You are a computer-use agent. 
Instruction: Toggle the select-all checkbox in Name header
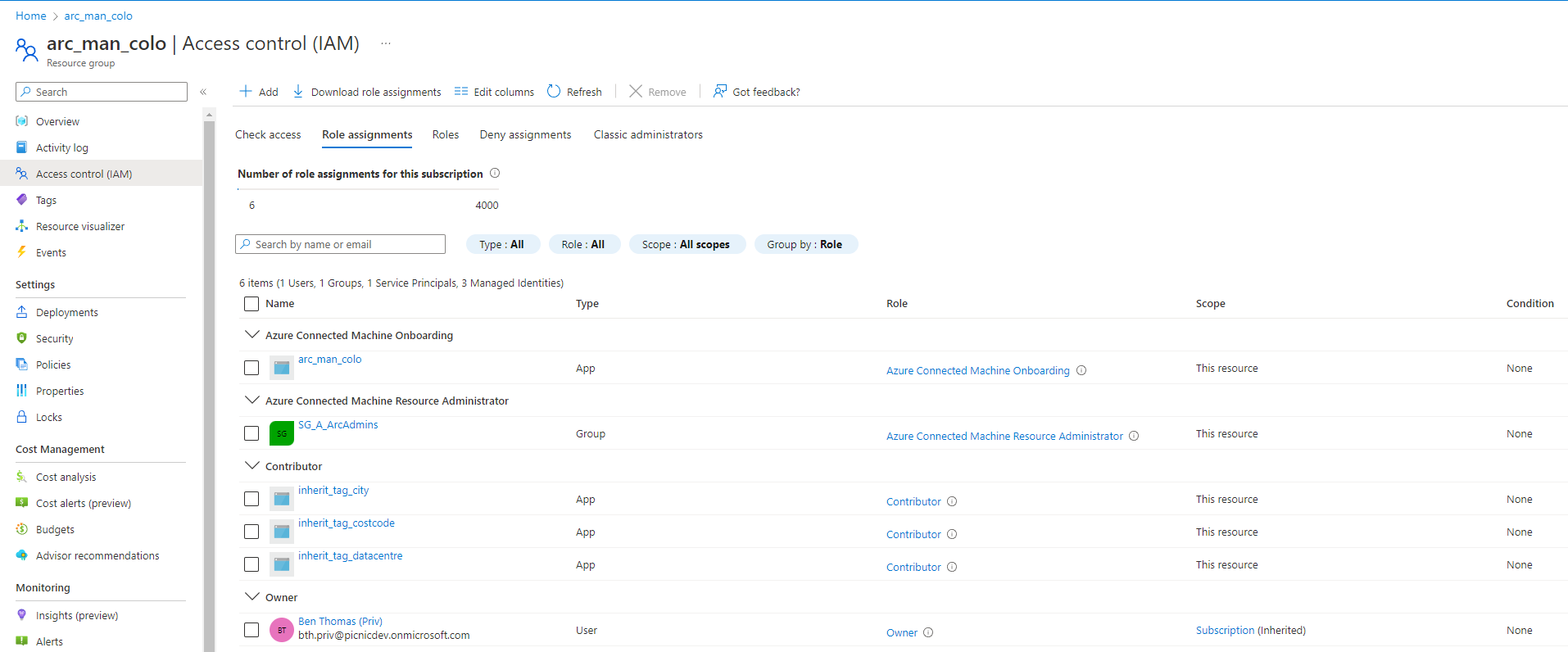pos(252,304)
